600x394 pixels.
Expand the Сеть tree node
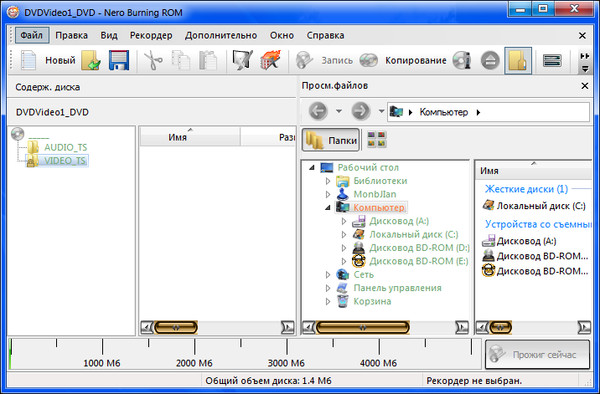(x=328, y=275)
